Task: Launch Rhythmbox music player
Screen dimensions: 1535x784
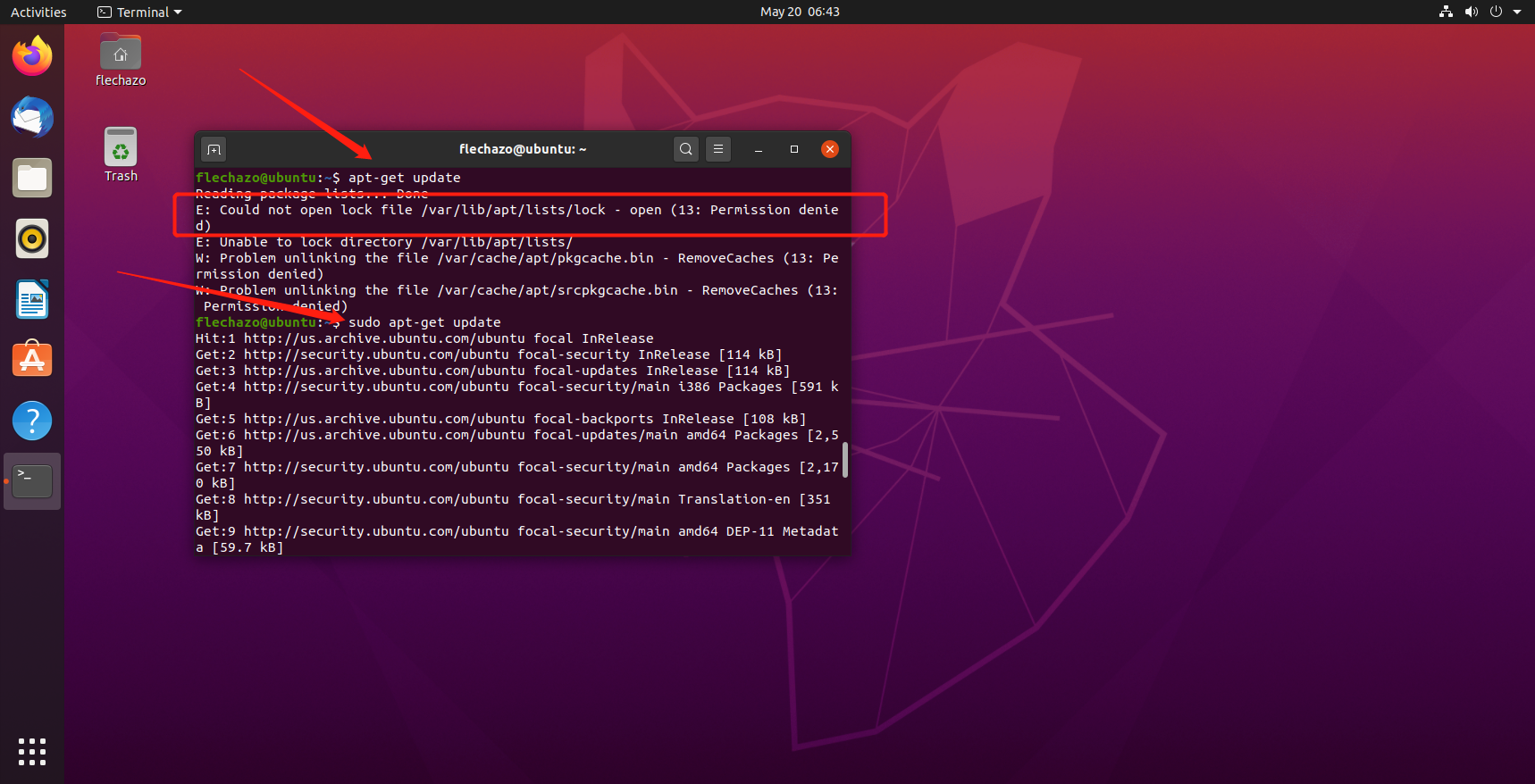Action: pos(32,238)
